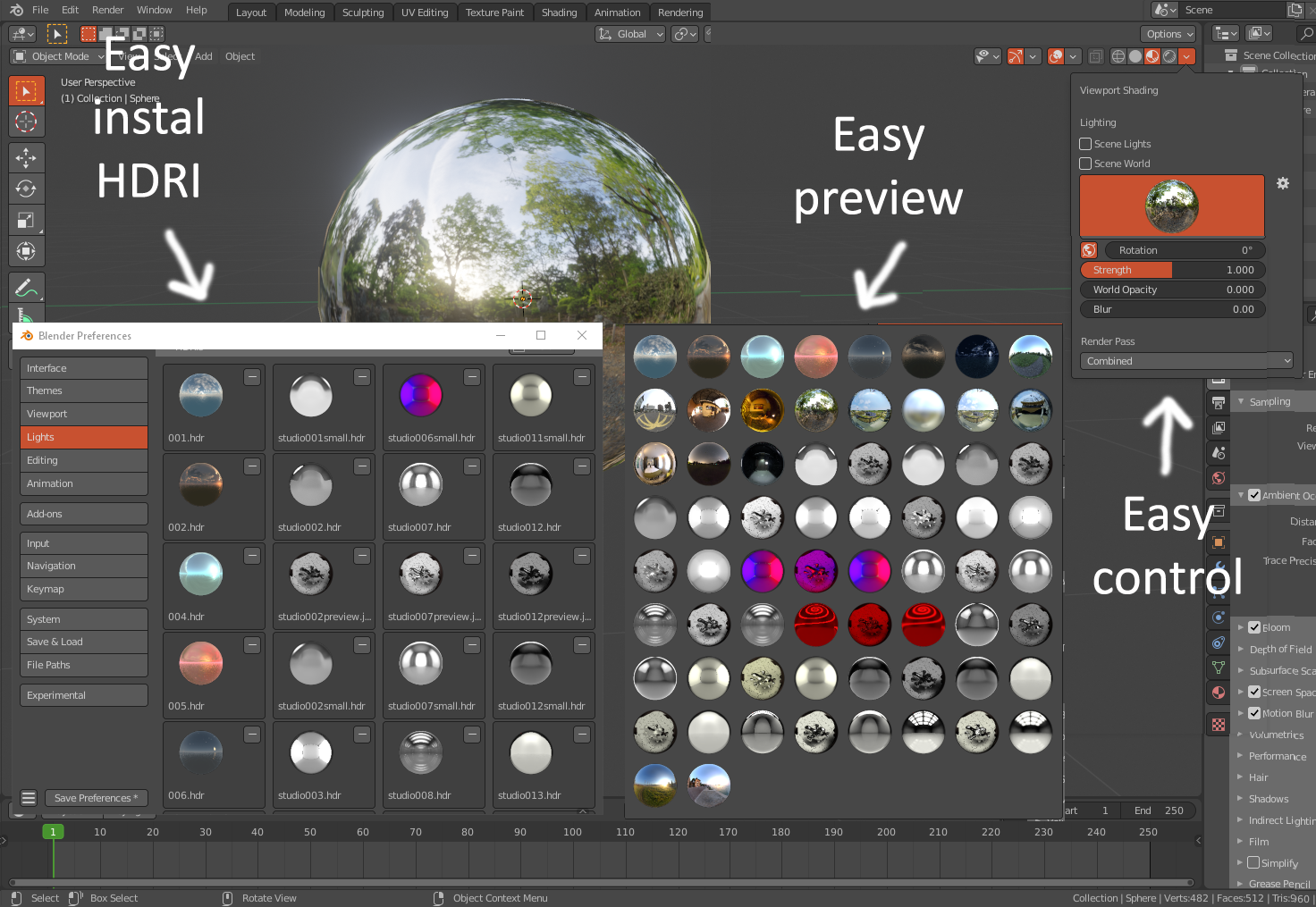Activate the Rotate tool

26,189
